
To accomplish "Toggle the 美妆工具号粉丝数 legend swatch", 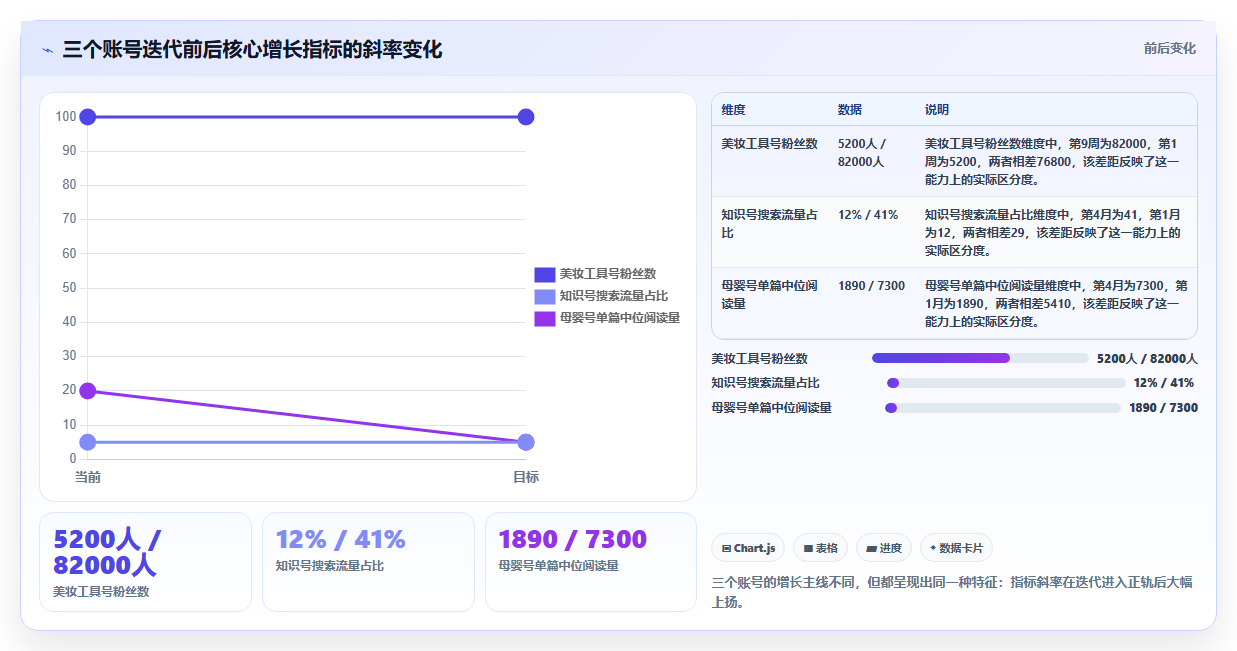I will pos(544,274).
